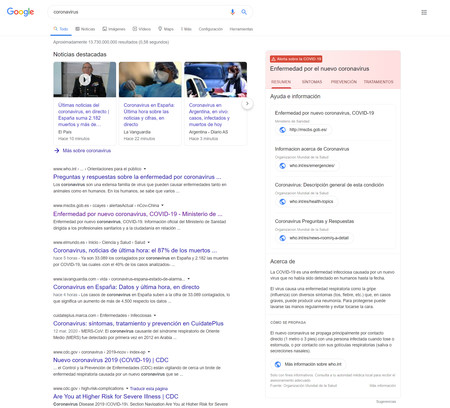Open dropdown arrow beside mscbs.gob.es result URL
This screenshot has height=408, width=450.
pyautogui.click(x=162, y=205)
